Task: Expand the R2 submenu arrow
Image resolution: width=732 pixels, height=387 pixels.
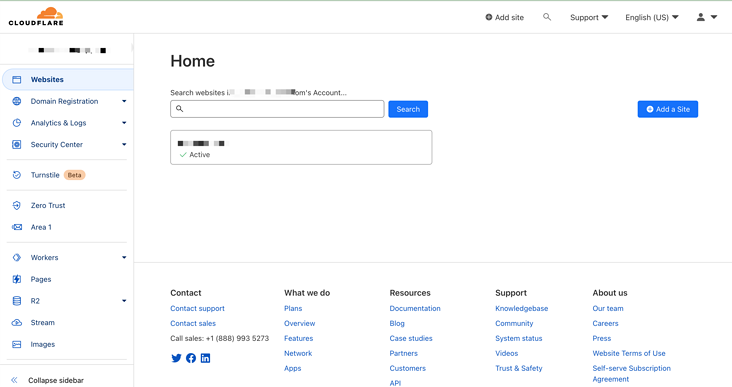Action: (124, 301)
